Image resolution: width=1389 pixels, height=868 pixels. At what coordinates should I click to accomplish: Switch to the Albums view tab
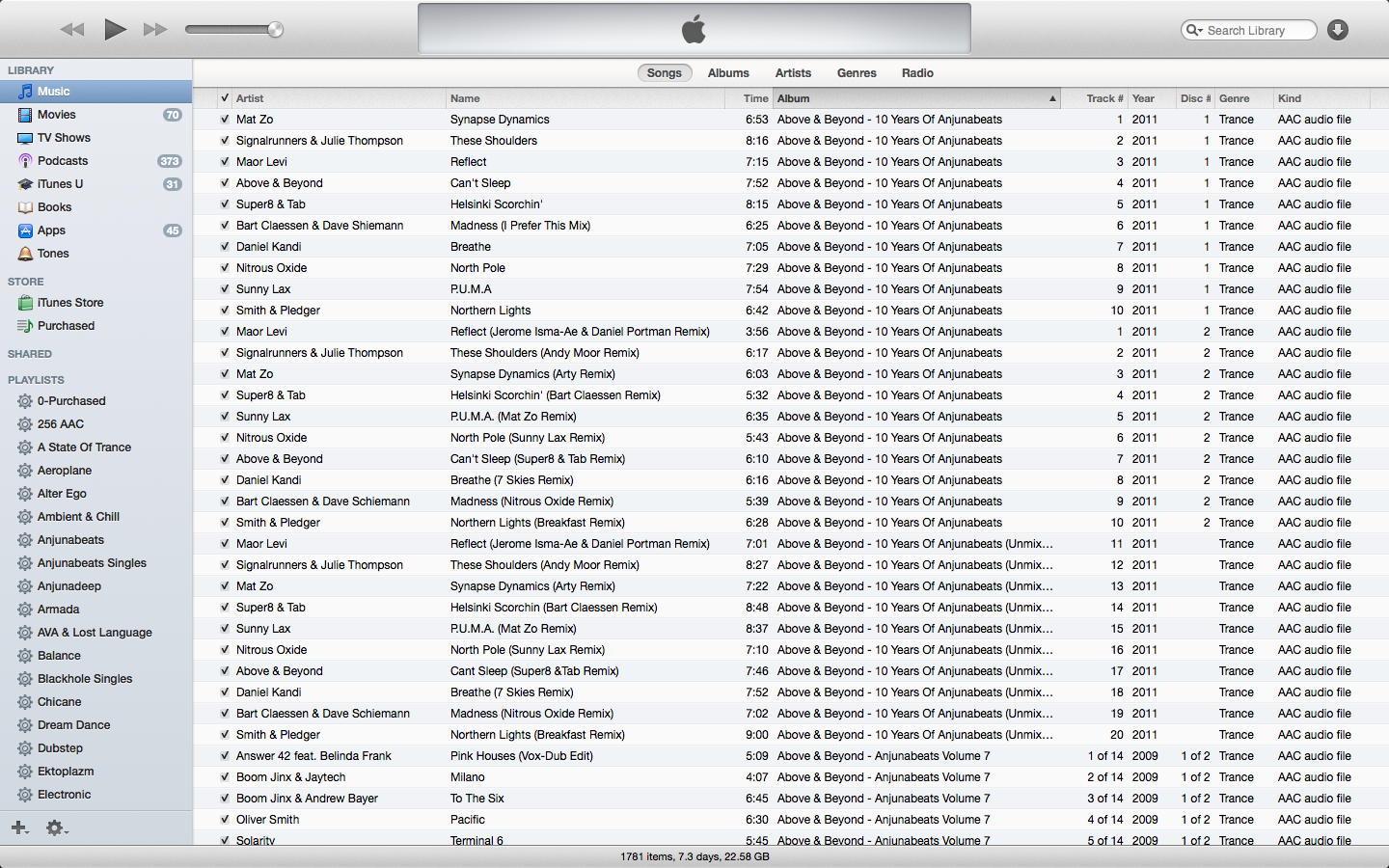[728, 73]
